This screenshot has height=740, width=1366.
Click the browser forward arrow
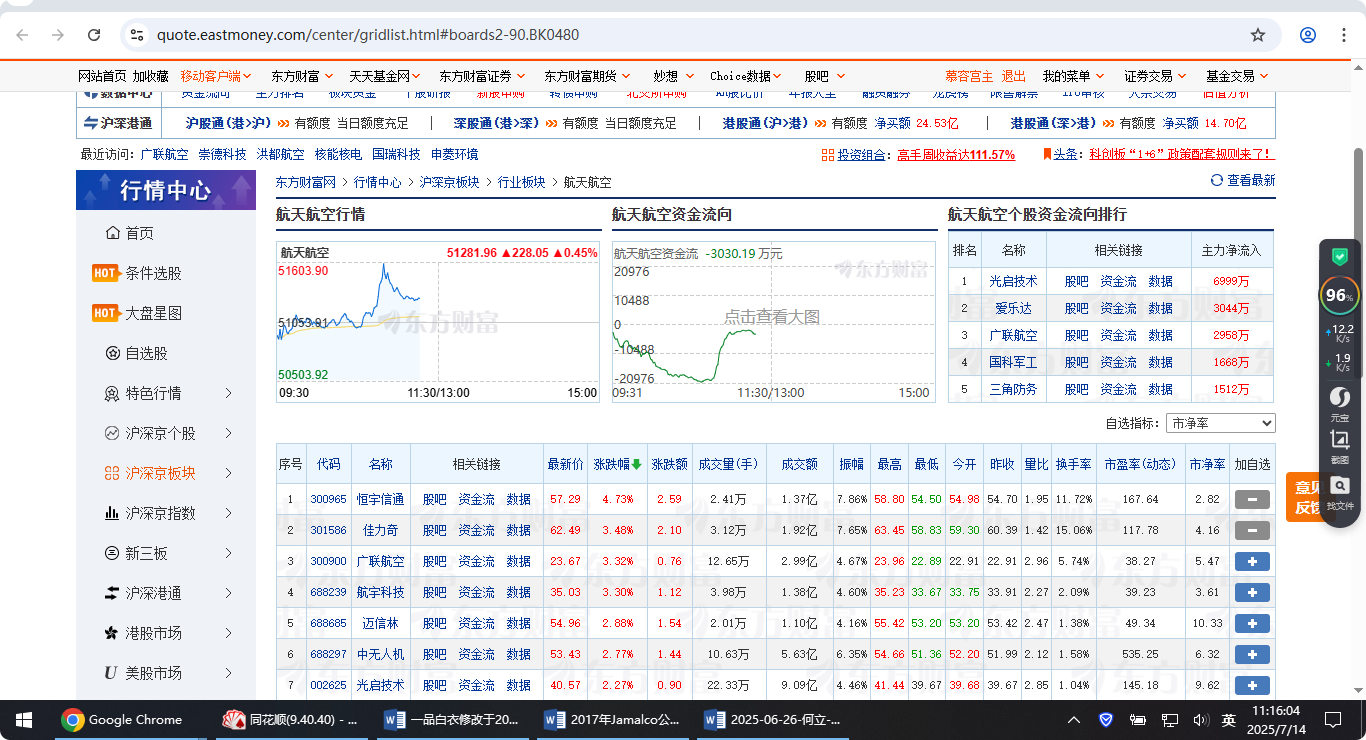pyautogui.click(x=58, y=35)
